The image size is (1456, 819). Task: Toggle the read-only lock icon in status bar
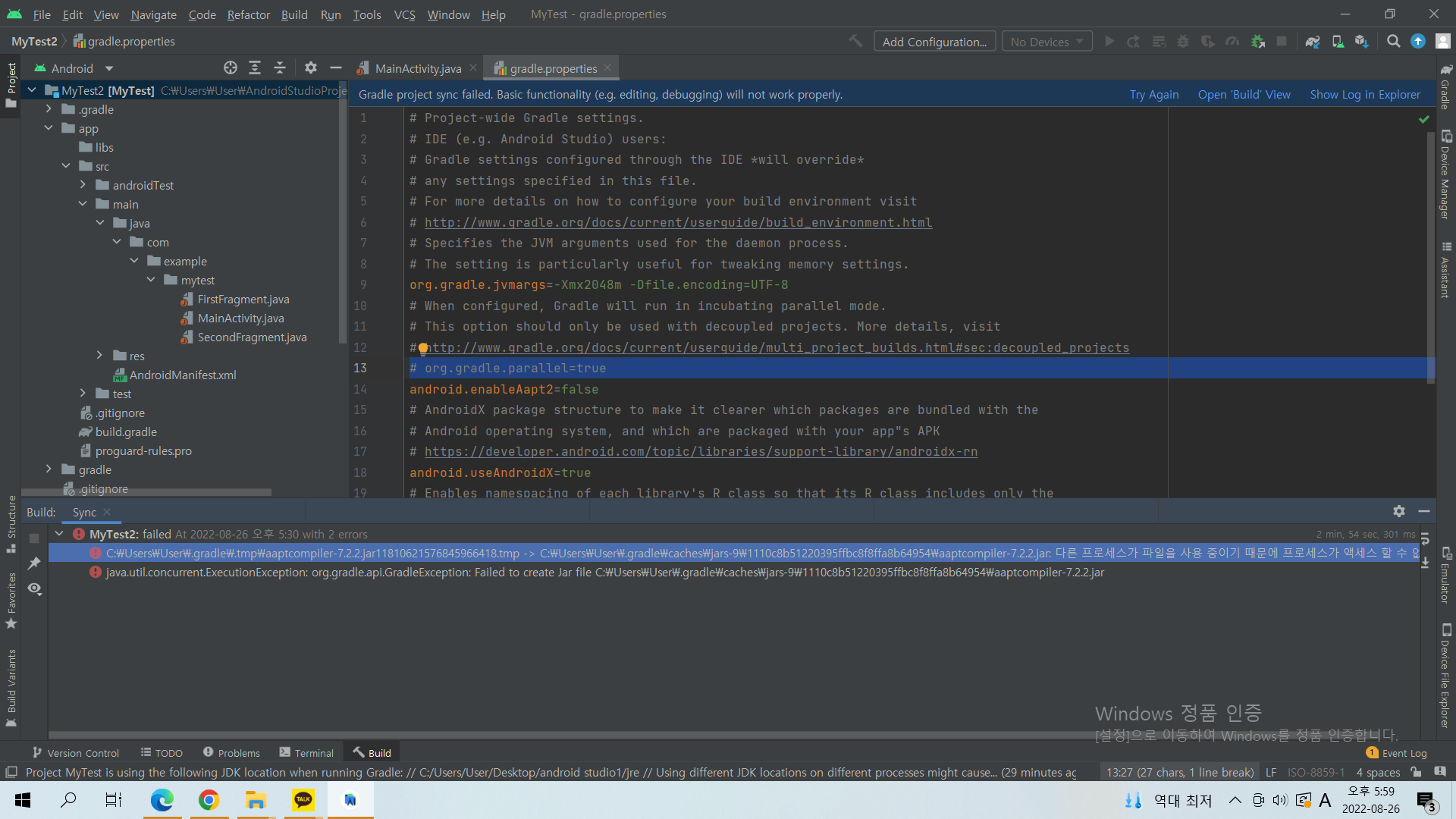pos(1416,773)
